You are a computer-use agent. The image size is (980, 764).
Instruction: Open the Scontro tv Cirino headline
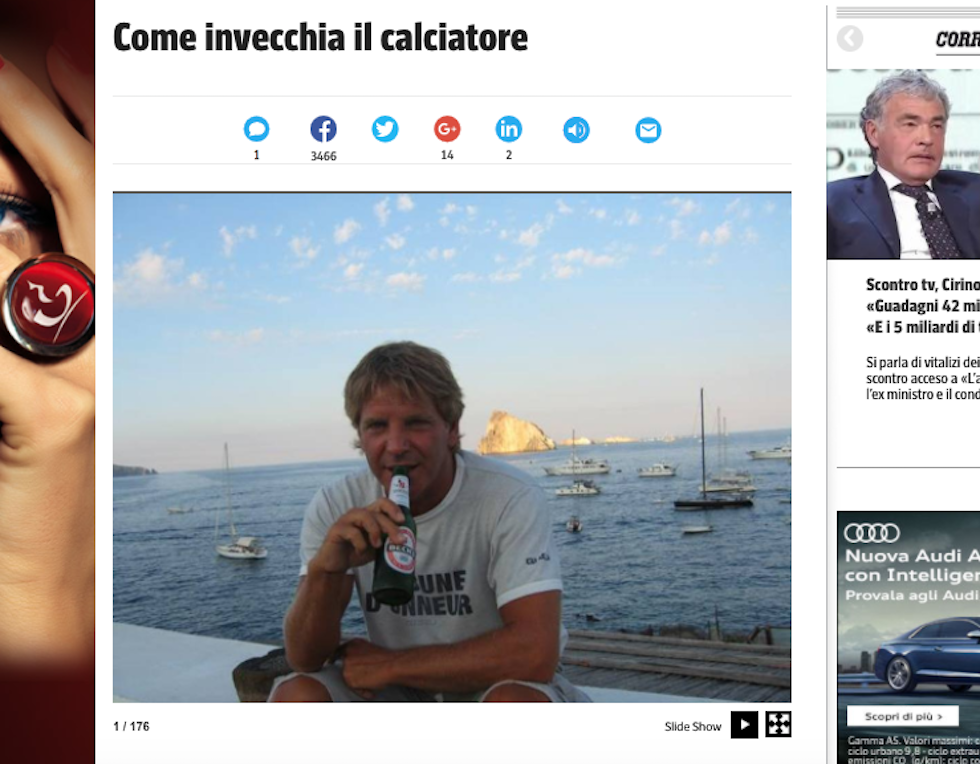[922, 306]
